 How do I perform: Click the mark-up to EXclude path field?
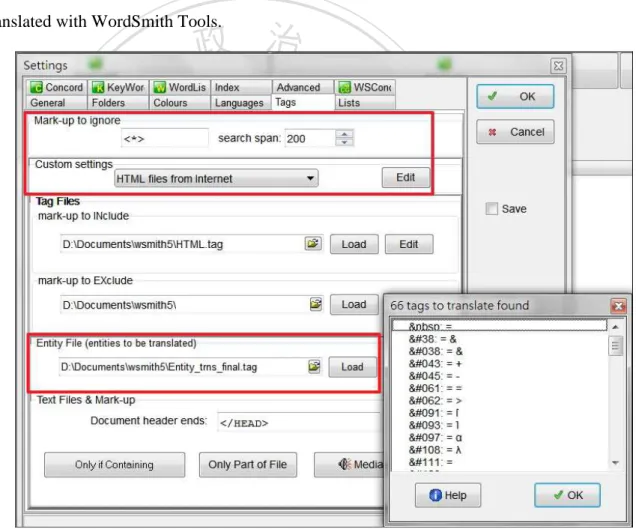tap(185, 305)
